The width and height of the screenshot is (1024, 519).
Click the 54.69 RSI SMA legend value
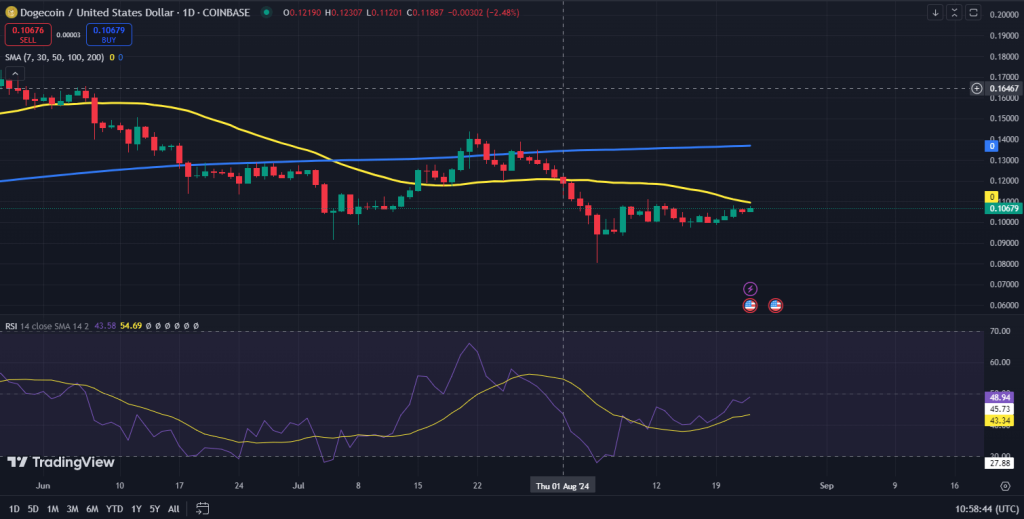(131, 326)
